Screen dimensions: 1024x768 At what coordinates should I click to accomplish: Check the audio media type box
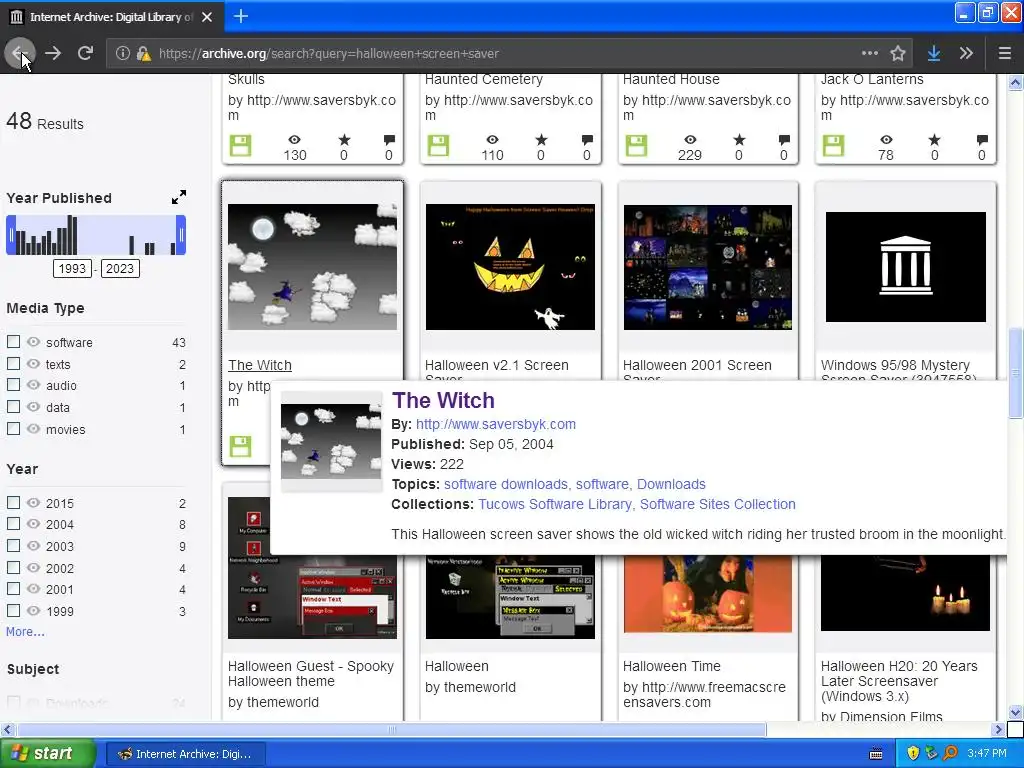(x=13, y=385)
